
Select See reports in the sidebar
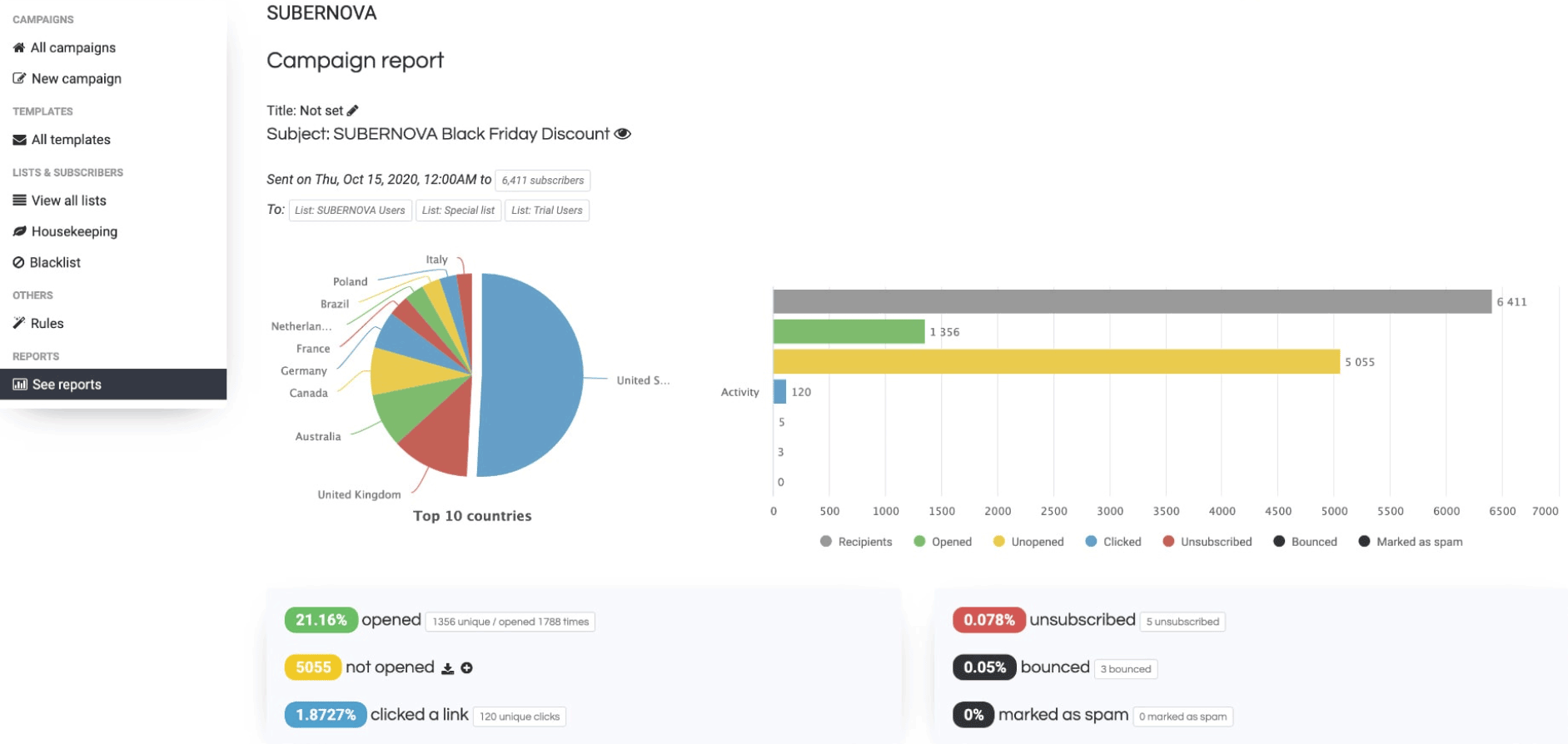click(x=113, y=384)
